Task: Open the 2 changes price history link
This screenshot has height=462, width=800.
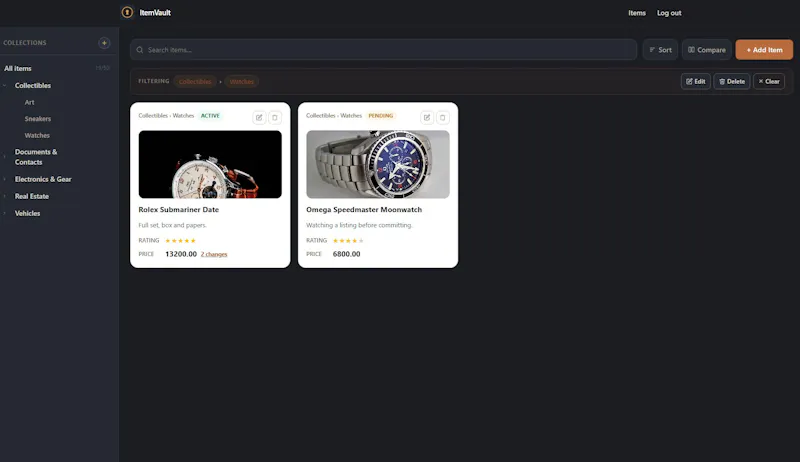Action: (214, 254)
